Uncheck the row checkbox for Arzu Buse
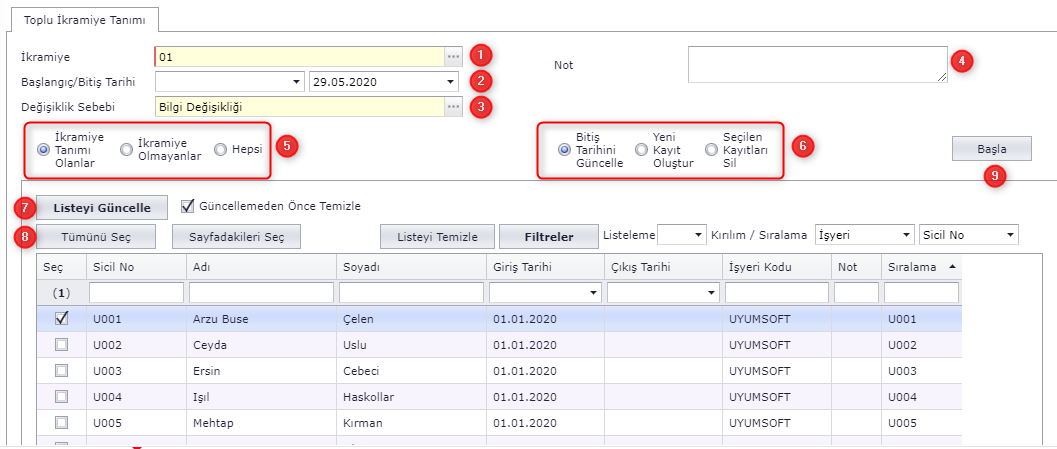This screenshot has width=1057, height=449. click(x=61, y=319)
